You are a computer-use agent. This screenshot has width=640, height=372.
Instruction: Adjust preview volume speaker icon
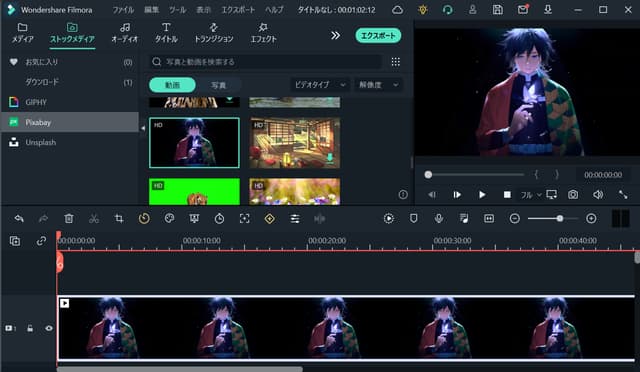598,195
